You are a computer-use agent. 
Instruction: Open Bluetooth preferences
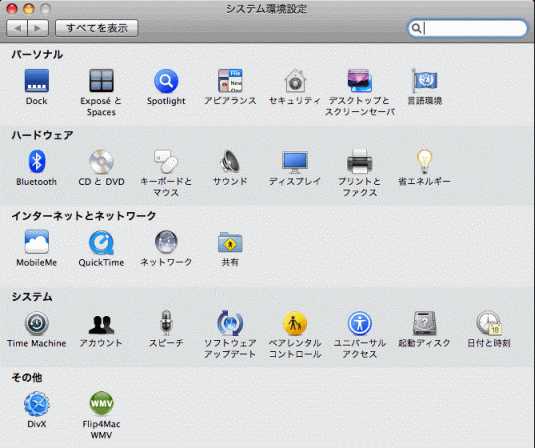(37, 161)
